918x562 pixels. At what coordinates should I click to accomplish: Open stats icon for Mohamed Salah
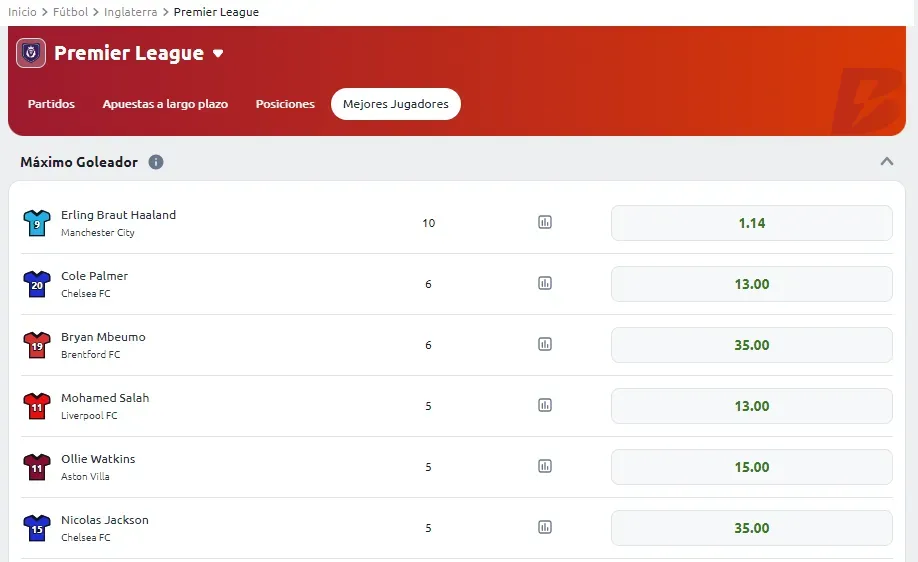tap(544, 405)
